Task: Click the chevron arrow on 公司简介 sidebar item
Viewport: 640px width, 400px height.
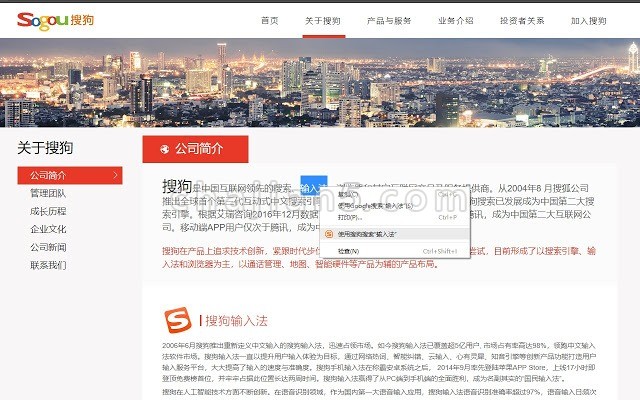Action: coord(115,176)
